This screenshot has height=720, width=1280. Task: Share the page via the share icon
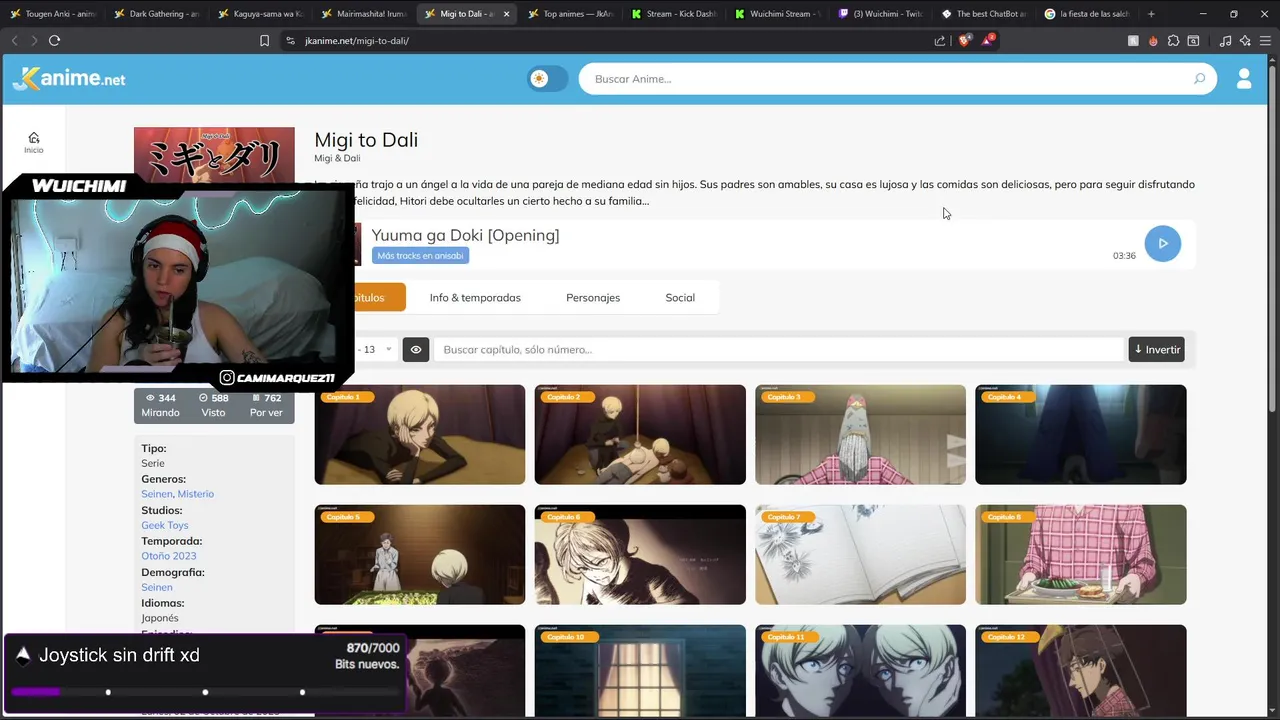(x=940, y=41)
